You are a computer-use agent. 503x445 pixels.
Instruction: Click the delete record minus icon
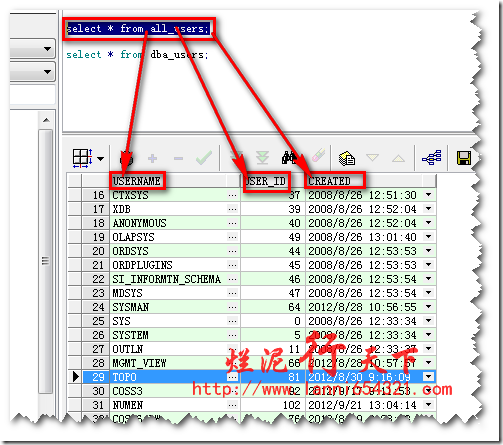[x=178, y=158]
